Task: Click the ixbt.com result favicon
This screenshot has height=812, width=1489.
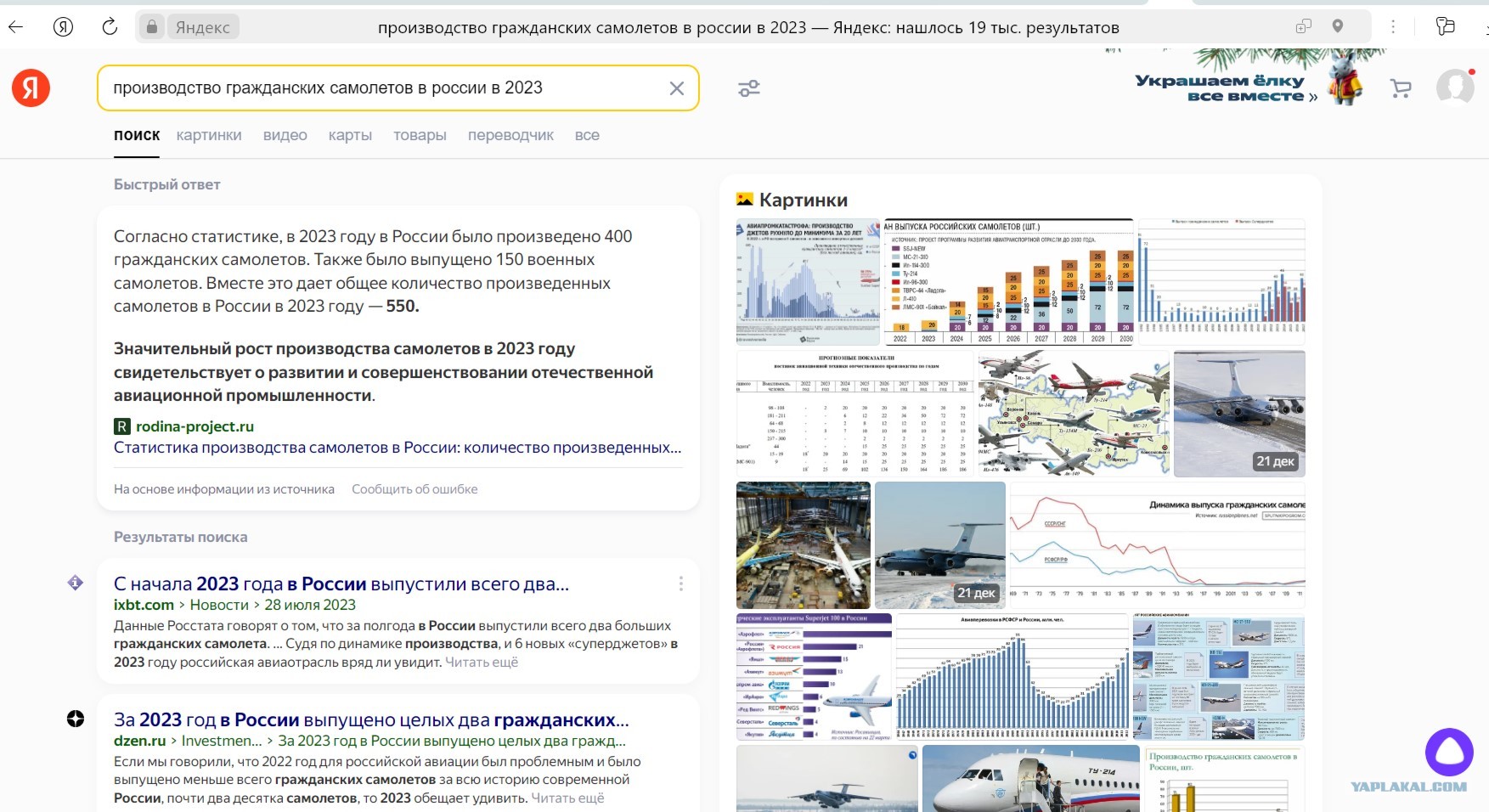Action: (76, 583)
